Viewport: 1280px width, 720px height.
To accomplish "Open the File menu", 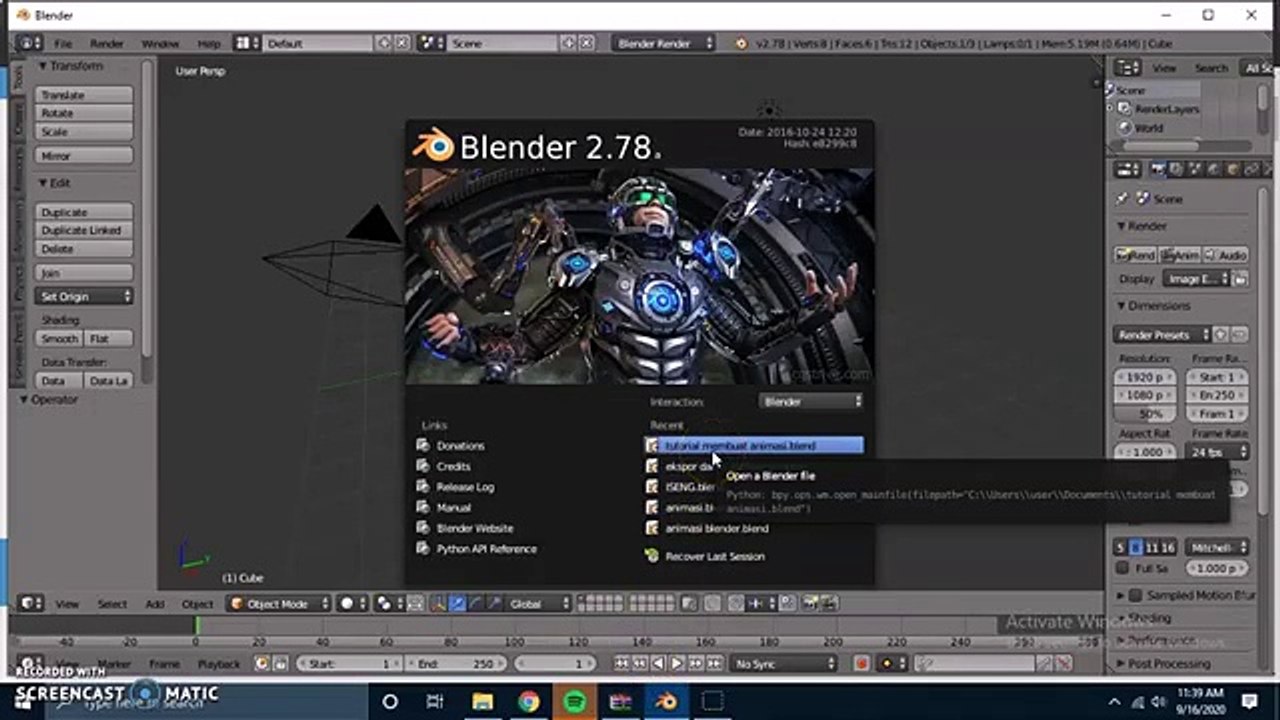I will 63,43.
